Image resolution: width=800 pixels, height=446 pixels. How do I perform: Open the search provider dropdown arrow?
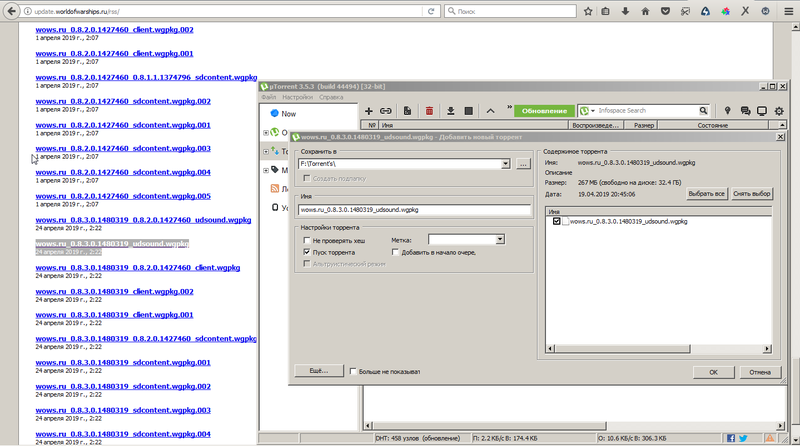(593, 111)
